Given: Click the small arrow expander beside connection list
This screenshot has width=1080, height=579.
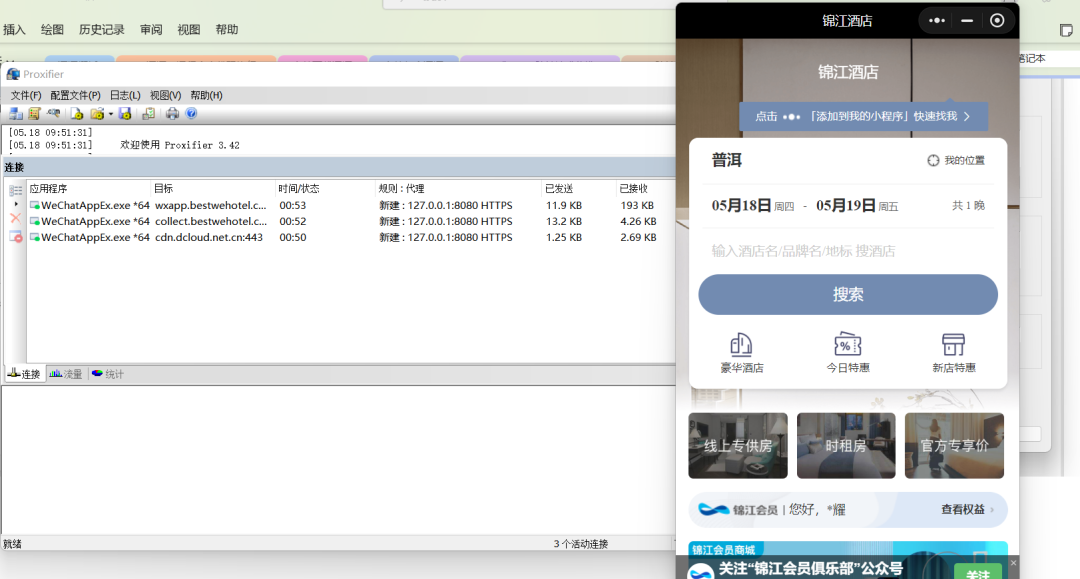Looking at the screenshot, I should [16, 204].
